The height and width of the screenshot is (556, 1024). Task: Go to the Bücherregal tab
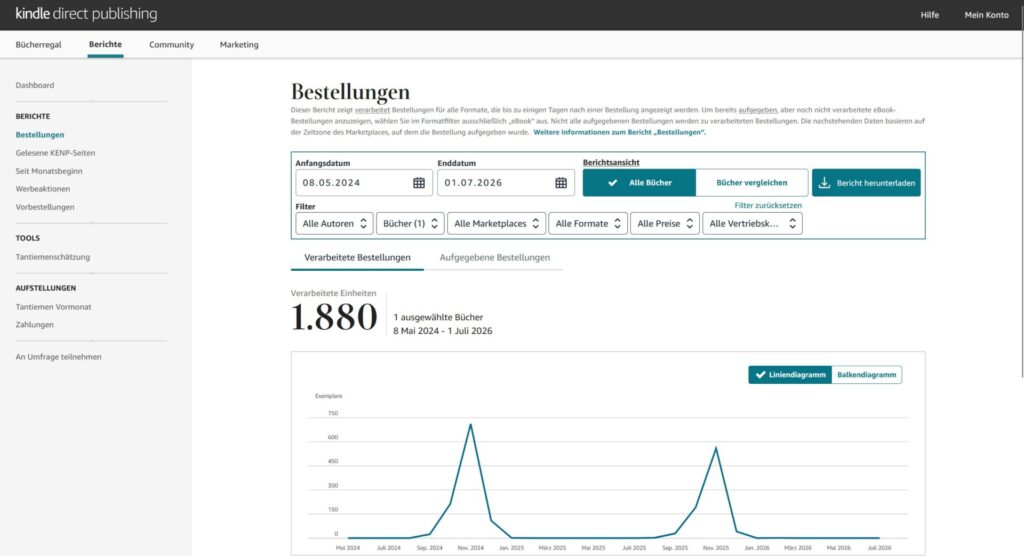(x=39, y=44)
